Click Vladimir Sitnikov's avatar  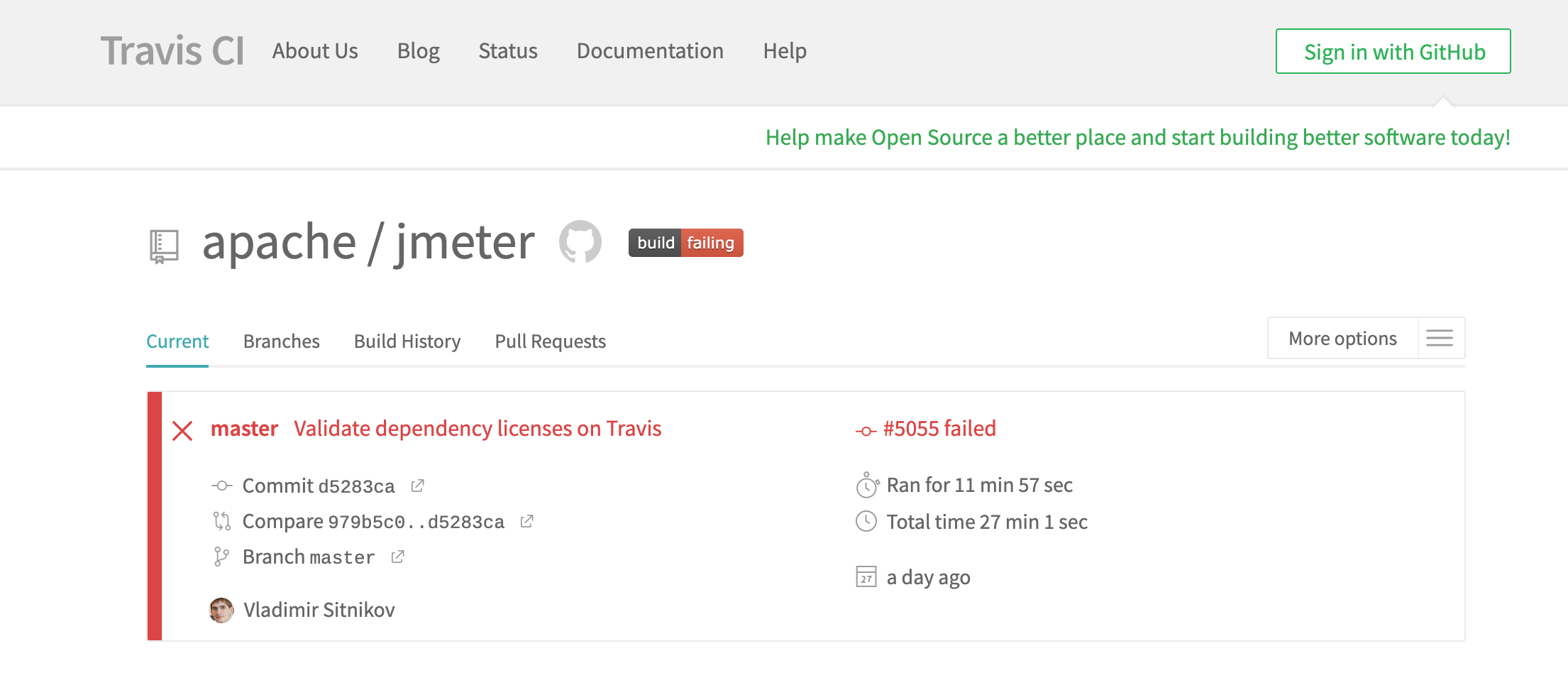221,610
